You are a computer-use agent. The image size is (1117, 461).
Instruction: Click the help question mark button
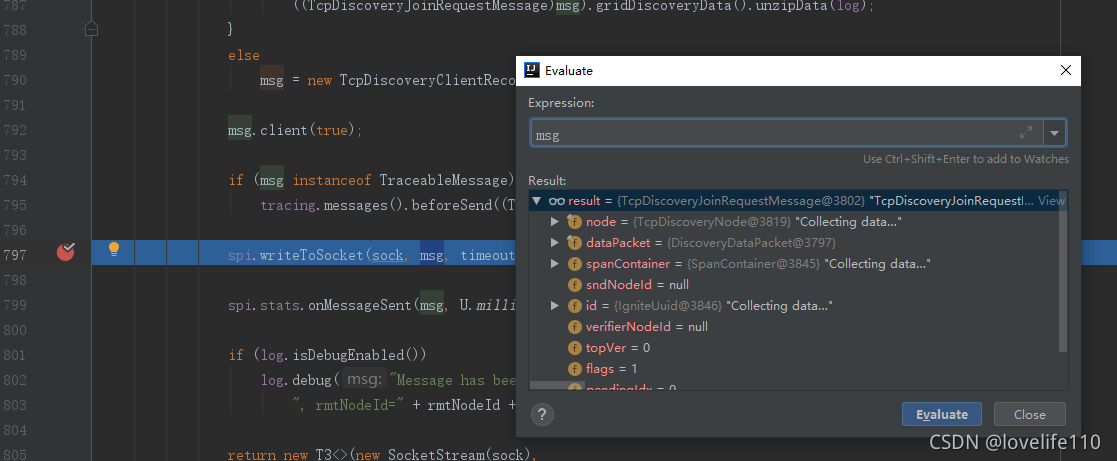coord(542,414)
